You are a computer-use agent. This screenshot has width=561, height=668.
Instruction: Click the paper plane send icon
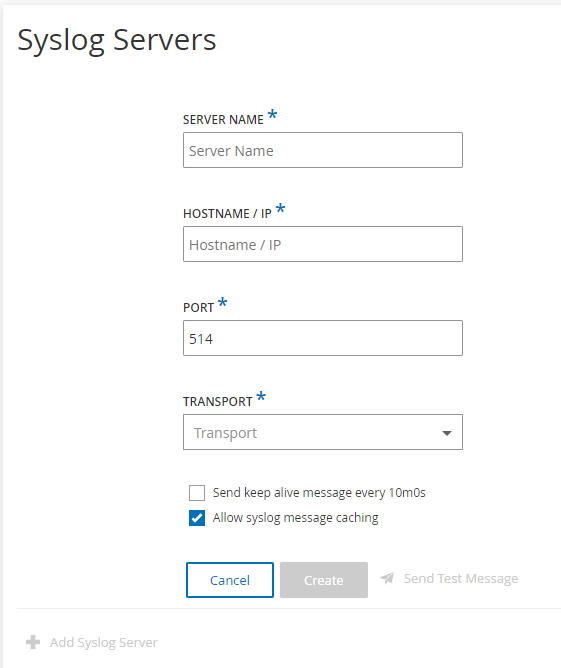[x=387, y=578]
